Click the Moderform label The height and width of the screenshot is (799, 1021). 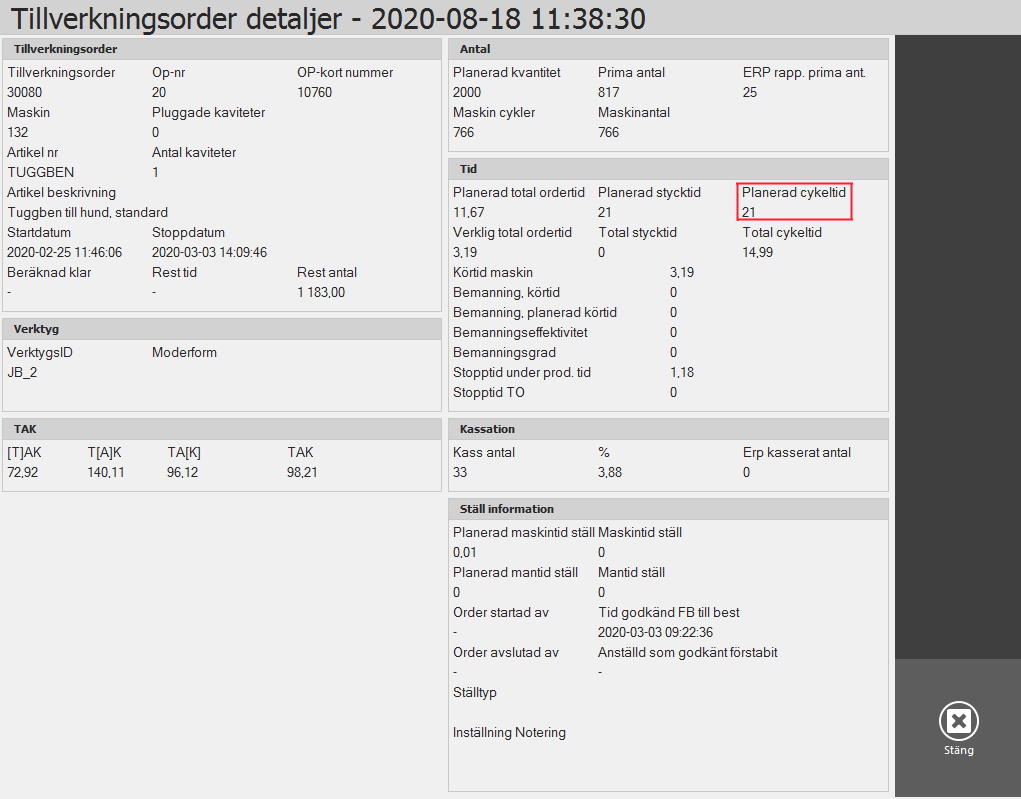[x=184, y=352]
